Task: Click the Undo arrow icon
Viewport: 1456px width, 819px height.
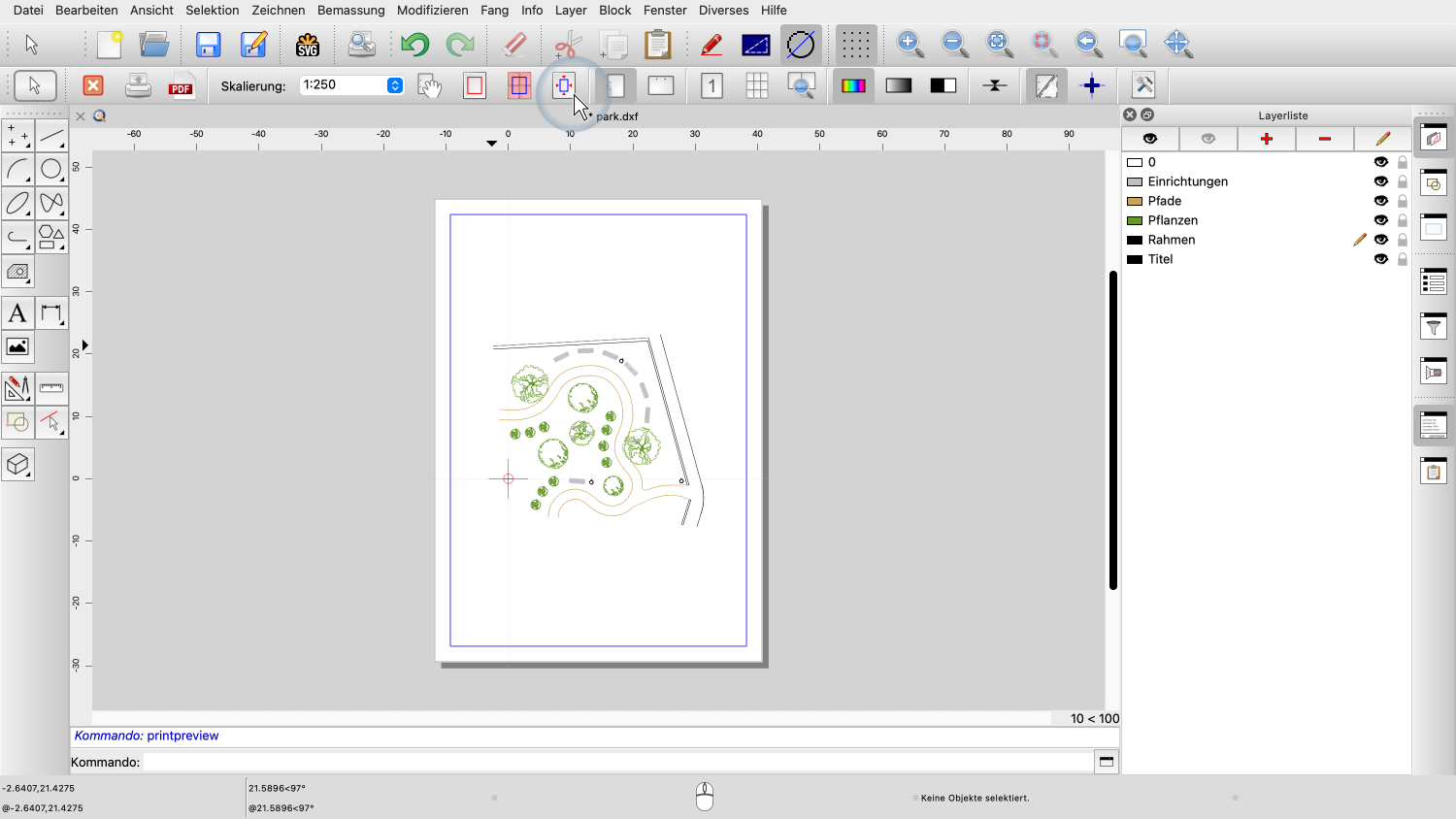Action: coord(414,45)
